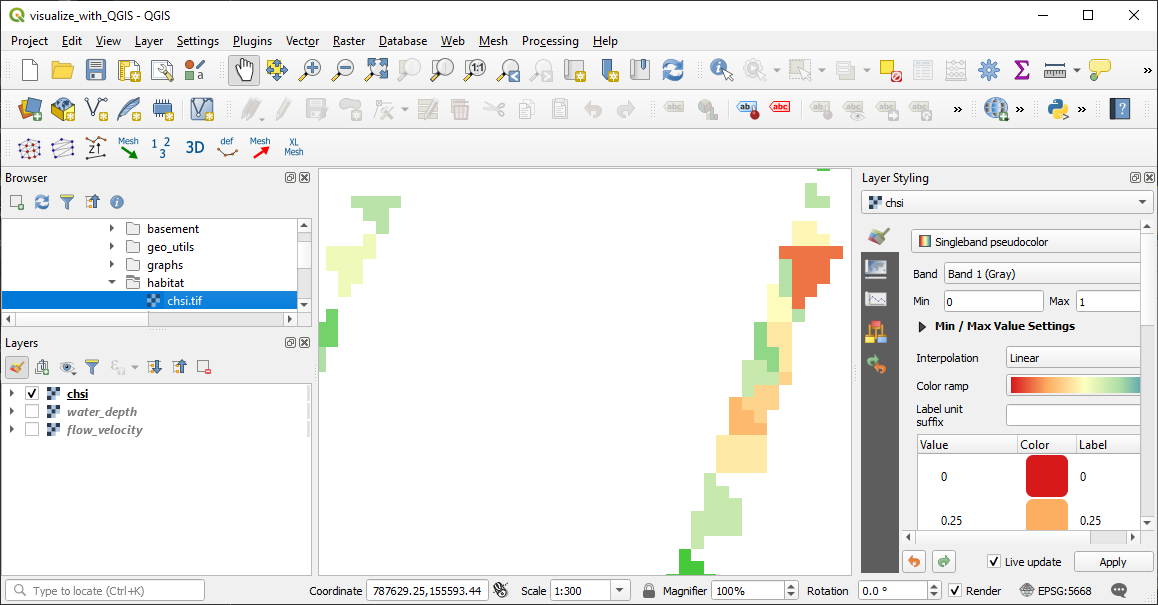Open the statistical summary sigma icon
This screenshot has width=1158, height=605.
pos(1021,70)
